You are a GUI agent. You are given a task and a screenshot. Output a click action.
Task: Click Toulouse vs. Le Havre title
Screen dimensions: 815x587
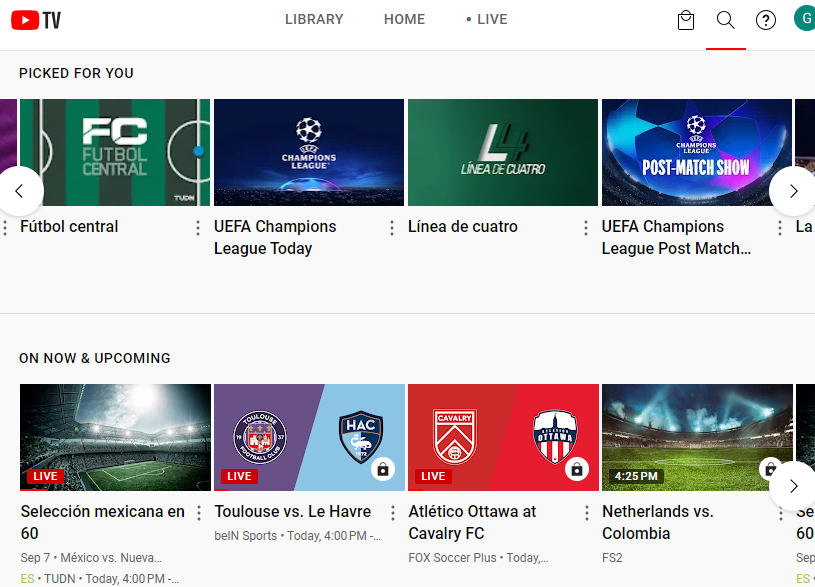(293, 512)
